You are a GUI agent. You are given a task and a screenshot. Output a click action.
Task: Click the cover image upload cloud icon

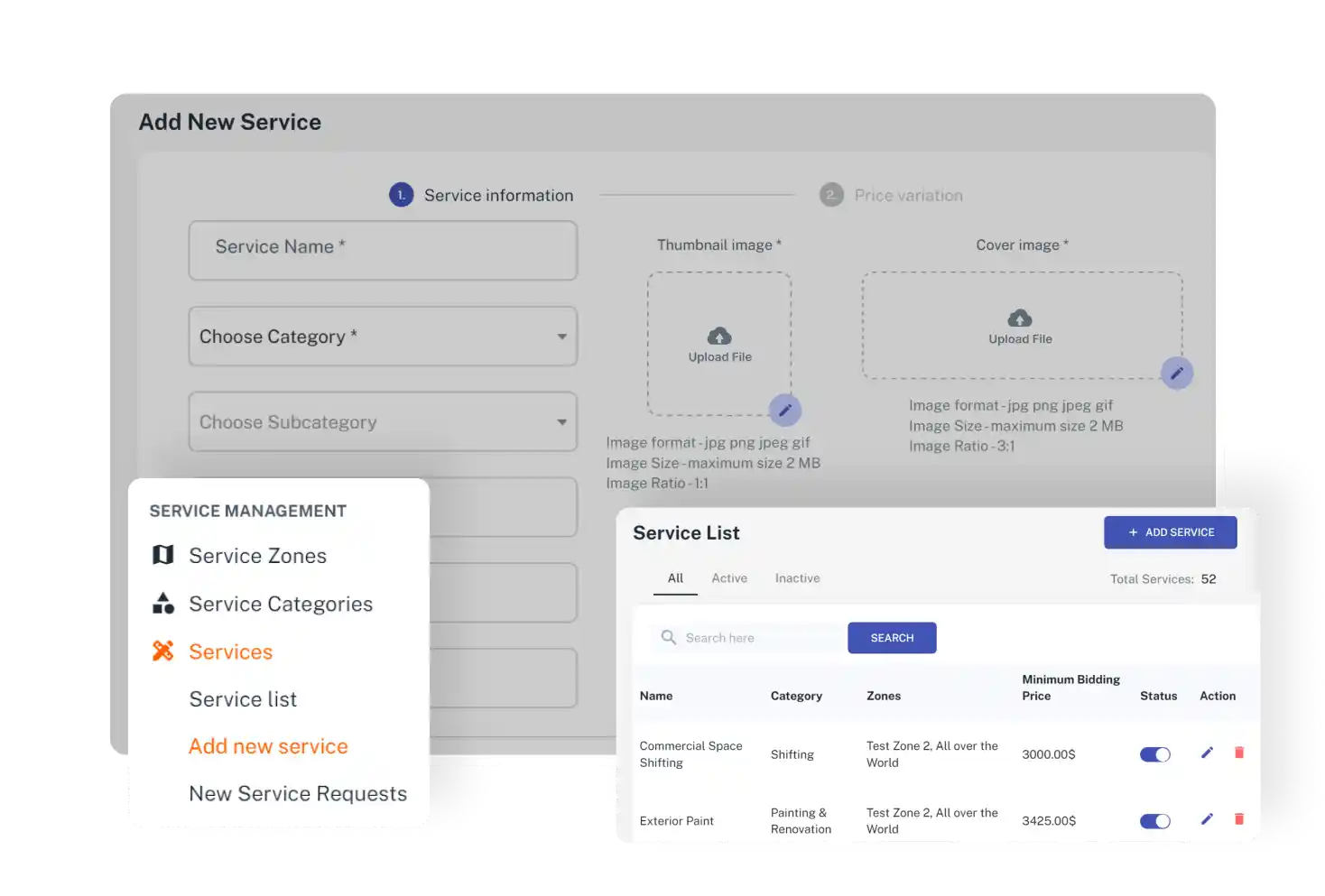point(1020,319)
